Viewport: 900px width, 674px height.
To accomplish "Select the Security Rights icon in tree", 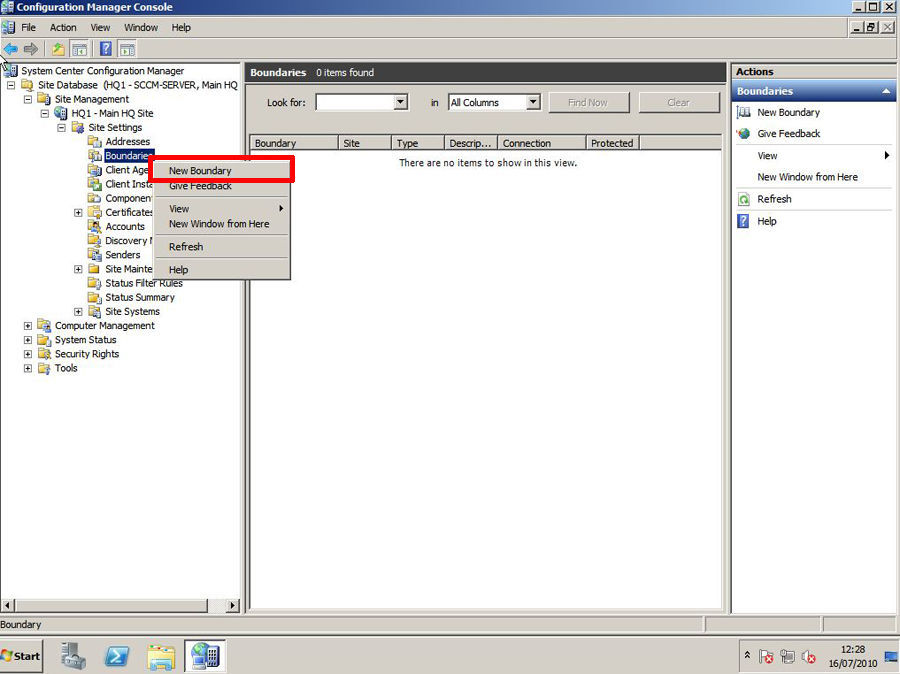I will 44,354.
